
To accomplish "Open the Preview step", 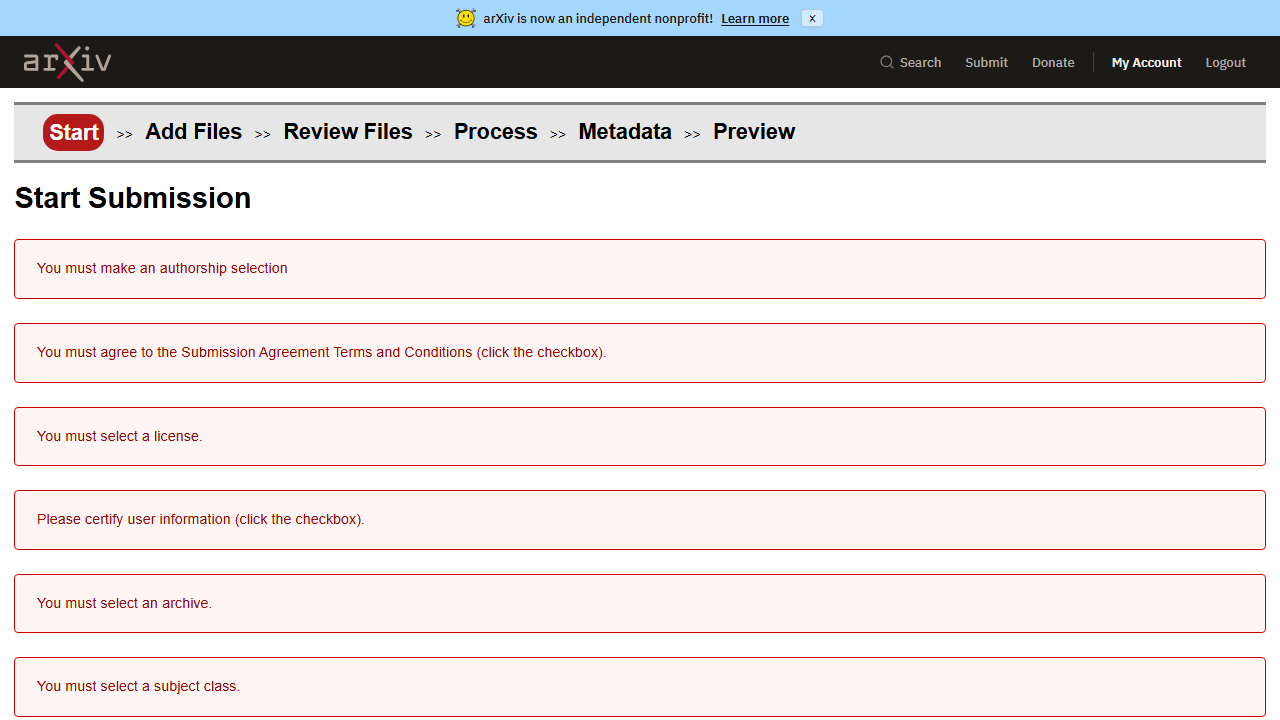I will [754, 132].
